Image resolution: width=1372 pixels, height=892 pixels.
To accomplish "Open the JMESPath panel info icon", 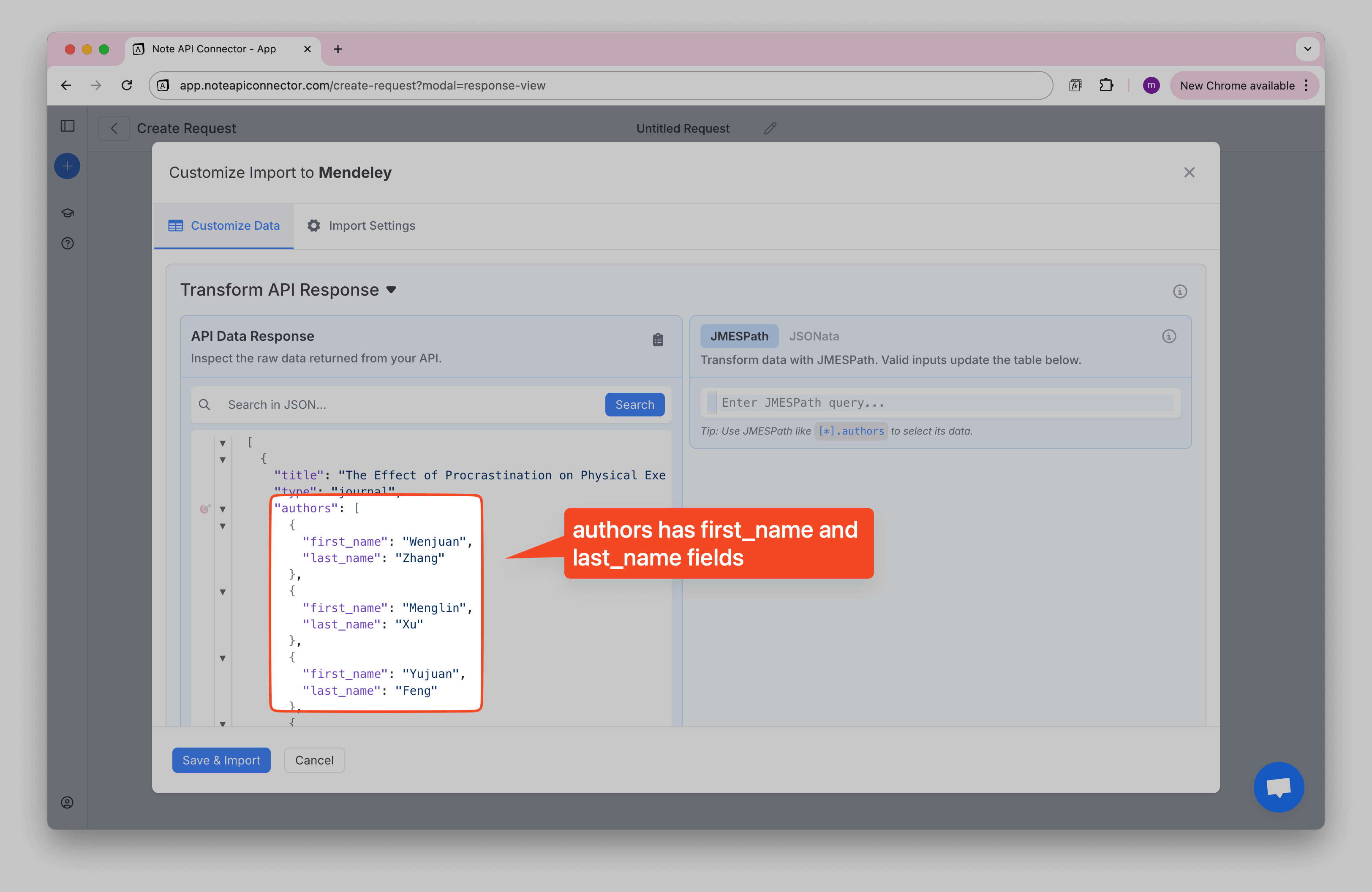I will [x=1169, y=337].
